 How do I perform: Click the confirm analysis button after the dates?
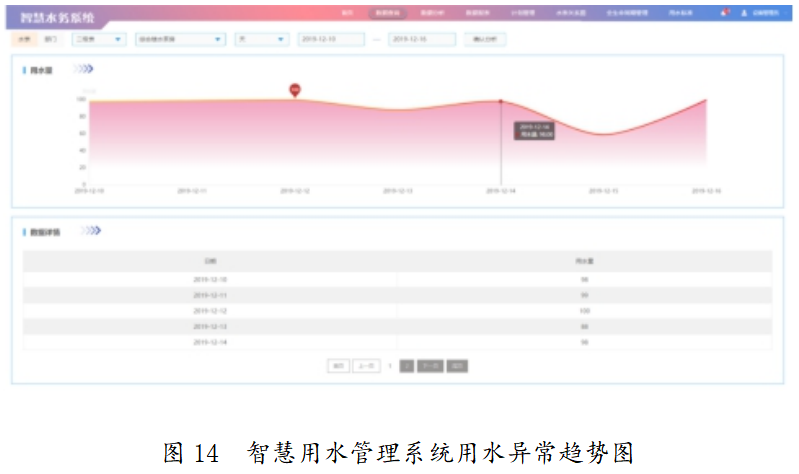(x=485, y=39)
